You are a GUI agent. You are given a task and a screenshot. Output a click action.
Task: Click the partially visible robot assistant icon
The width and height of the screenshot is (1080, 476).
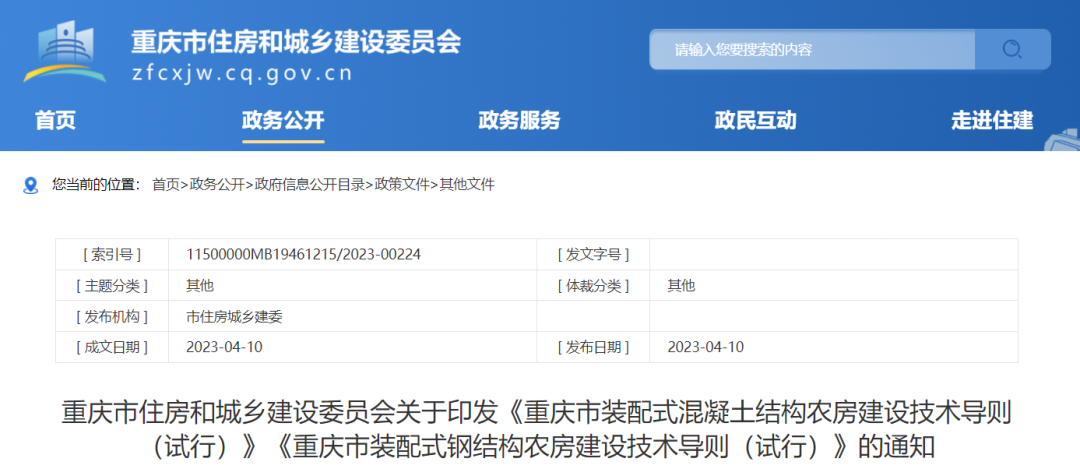click(1063, 140)
